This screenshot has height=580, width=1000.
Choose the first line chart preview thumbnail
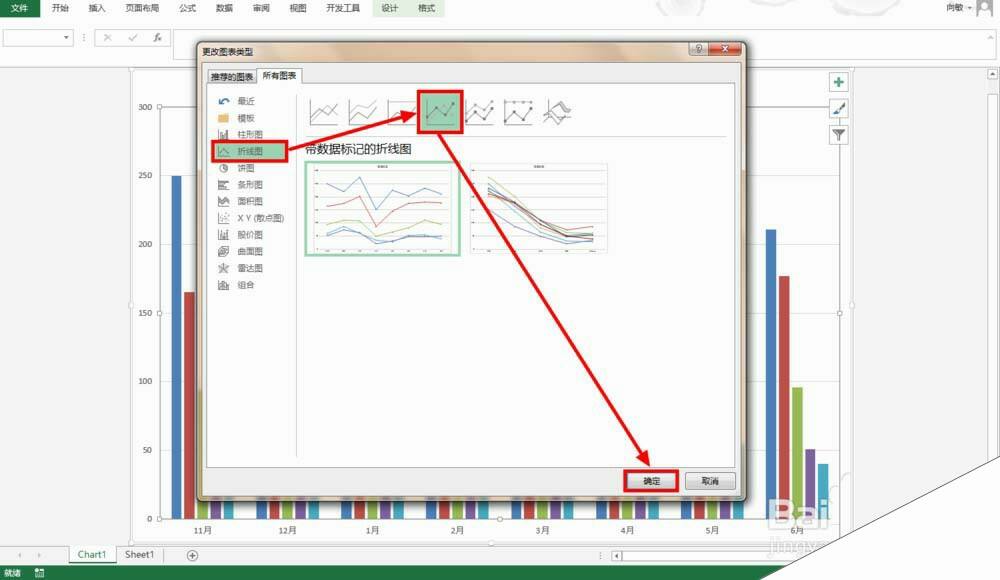pos(382,208)
